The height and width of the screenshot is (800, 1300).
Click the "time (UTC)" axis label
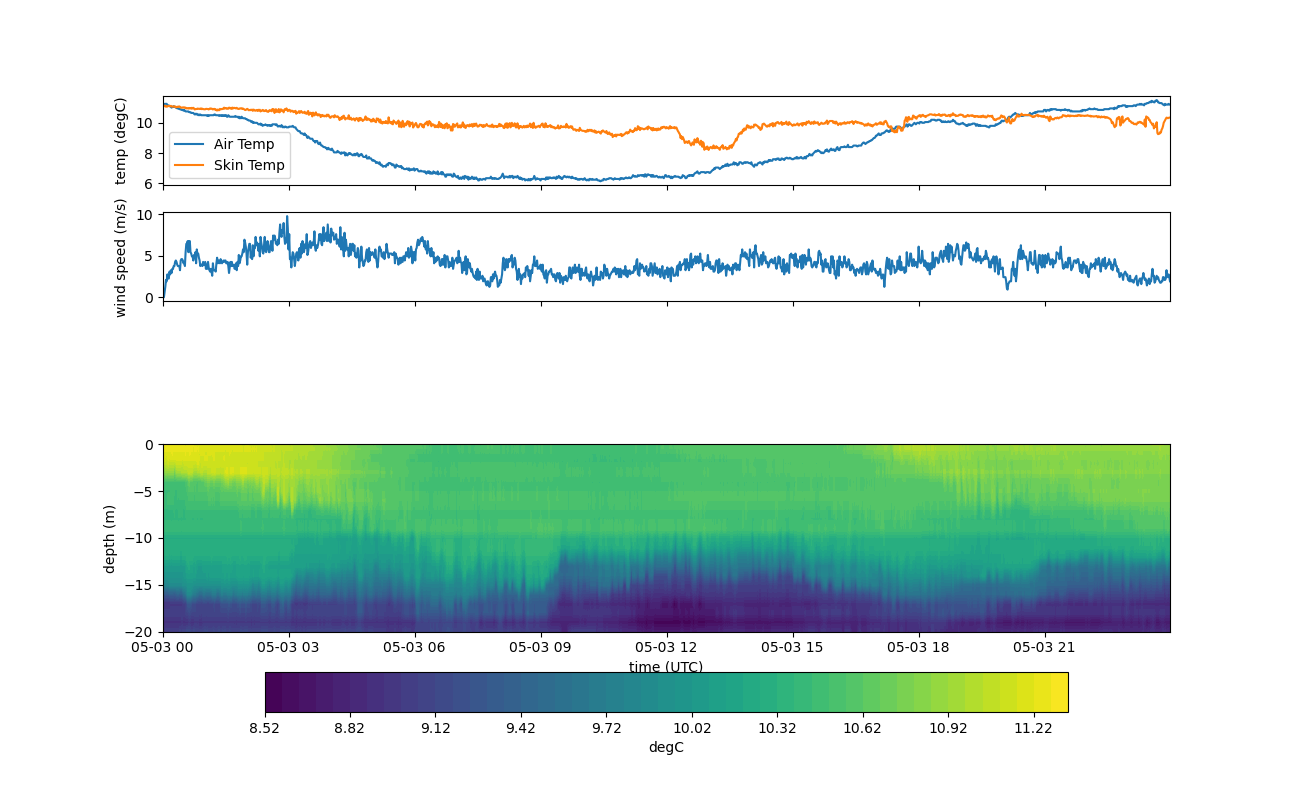[x=666, y=667]
